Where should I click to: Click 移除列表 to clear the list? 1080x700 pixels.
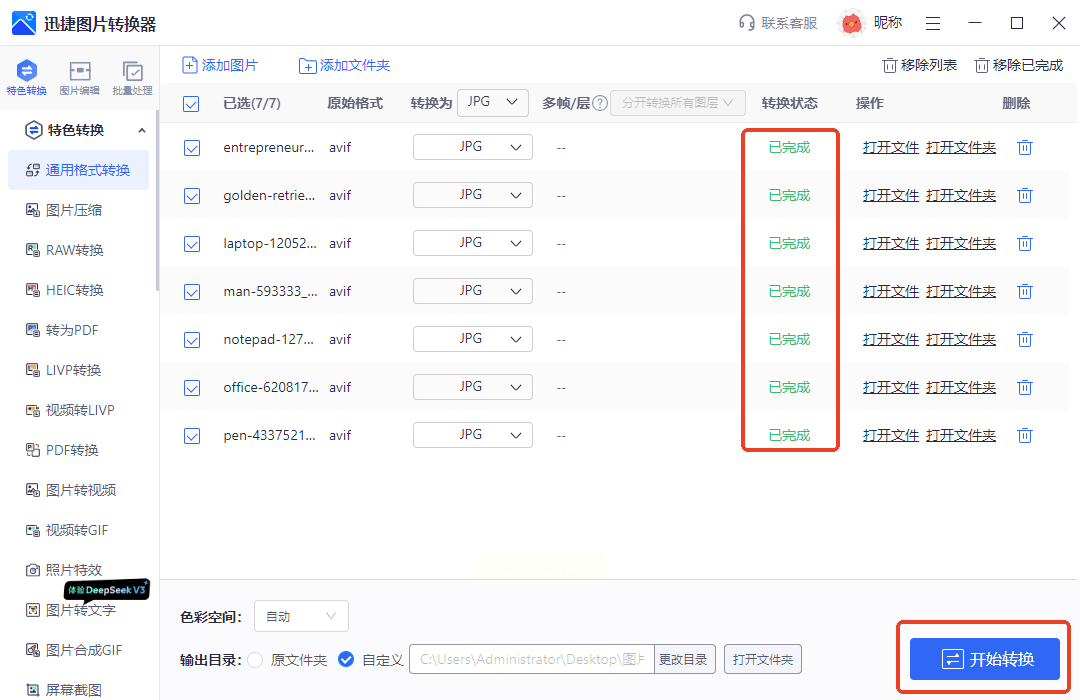click(920, 65)
